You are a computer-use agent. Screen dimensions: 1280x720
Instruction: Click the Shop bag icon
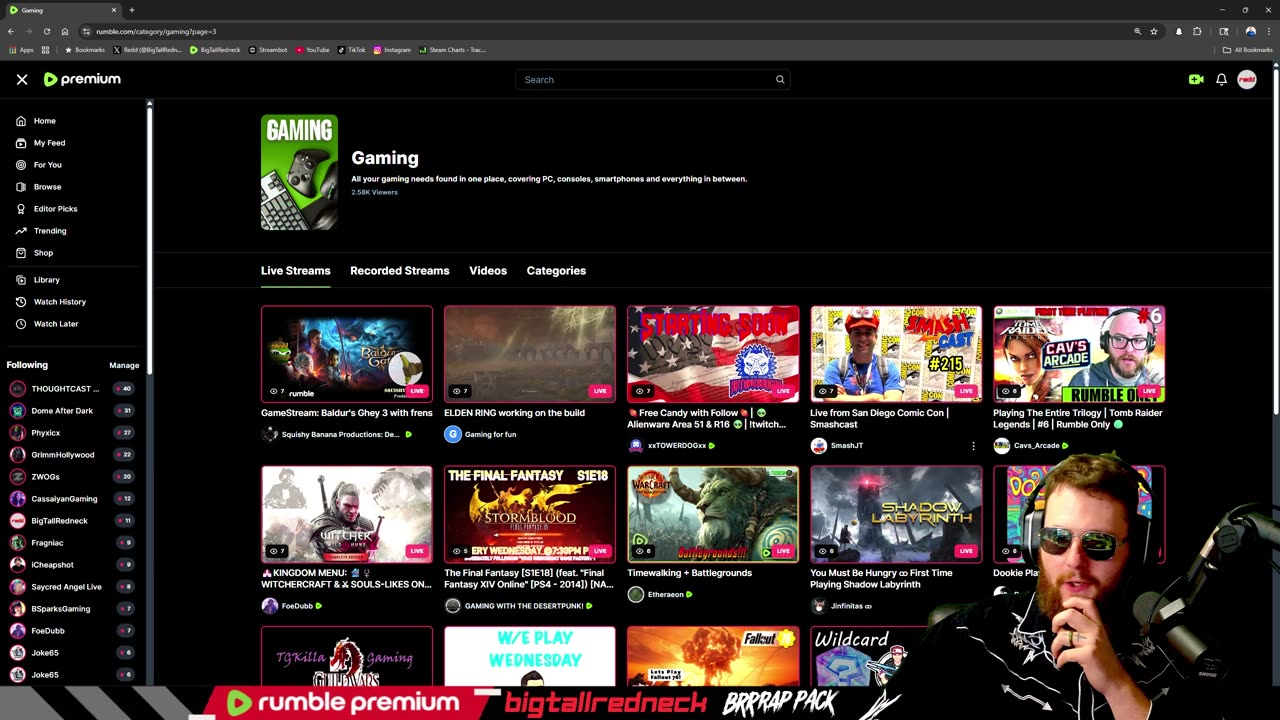point(21,253)
